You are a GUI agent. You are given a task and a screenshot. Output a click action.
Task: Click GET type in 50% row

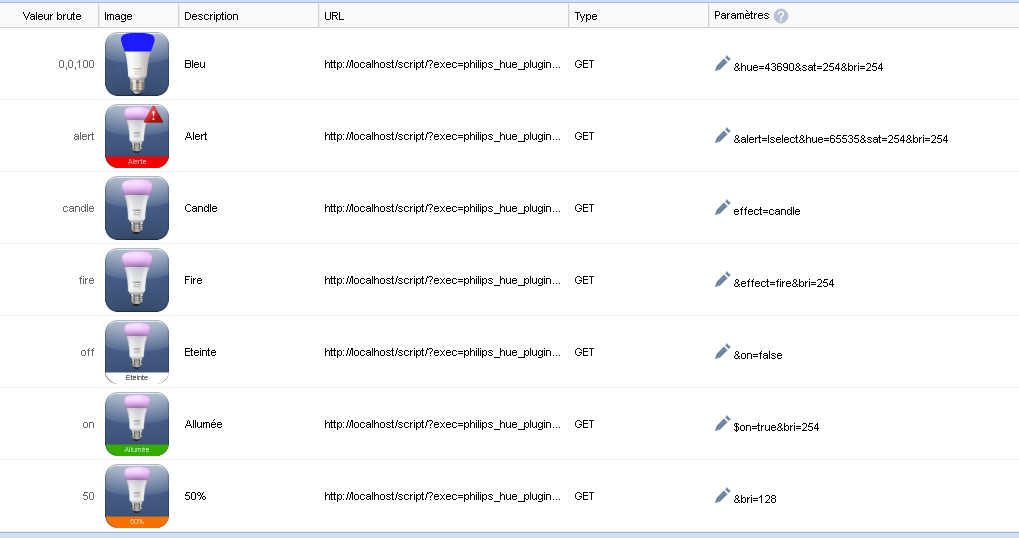584,496
